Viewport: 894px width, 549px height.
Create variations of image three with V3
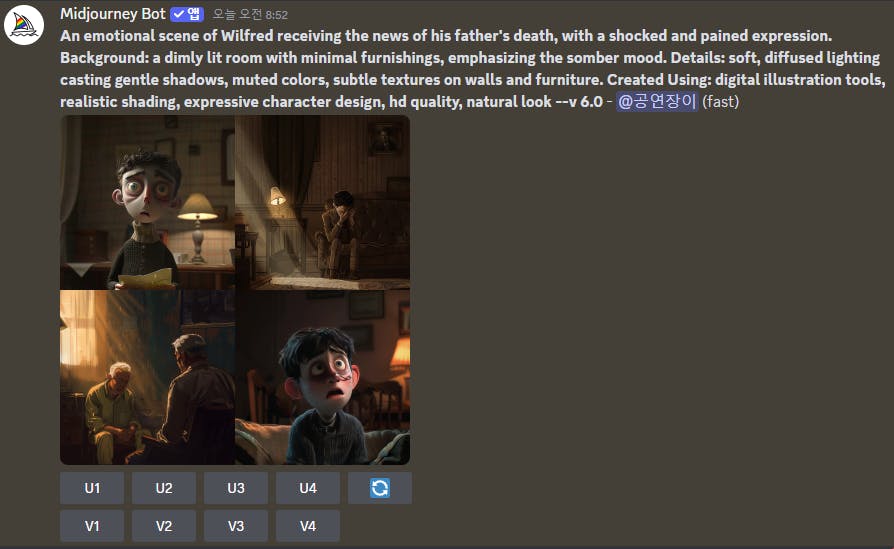(x=236, y=526)
